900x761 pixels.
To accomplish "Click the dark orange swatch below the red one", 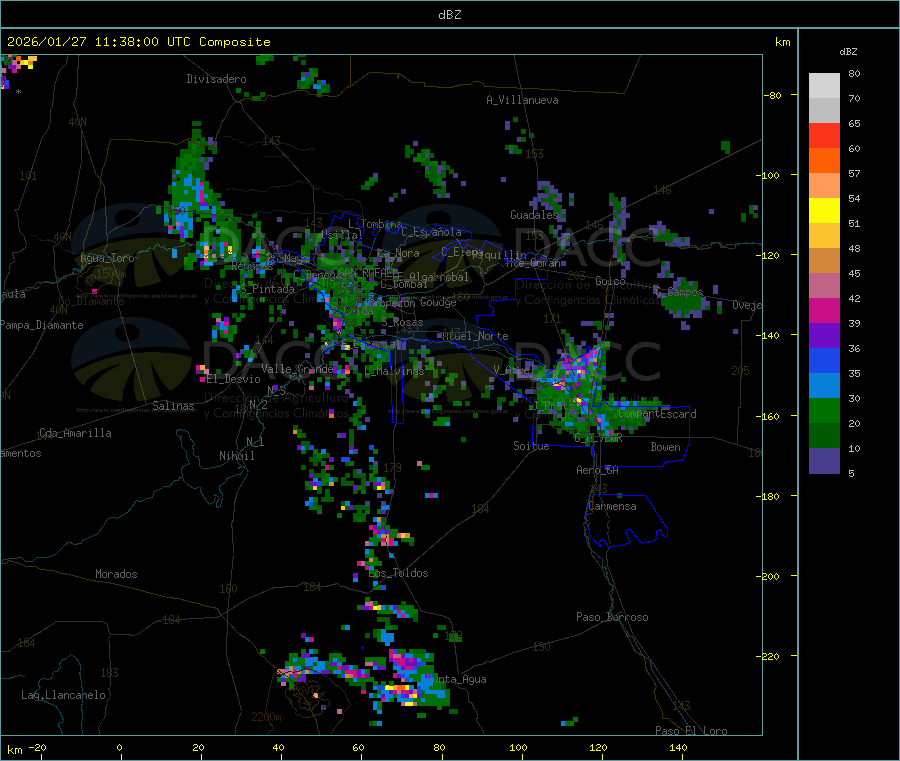I will point(824,161).
